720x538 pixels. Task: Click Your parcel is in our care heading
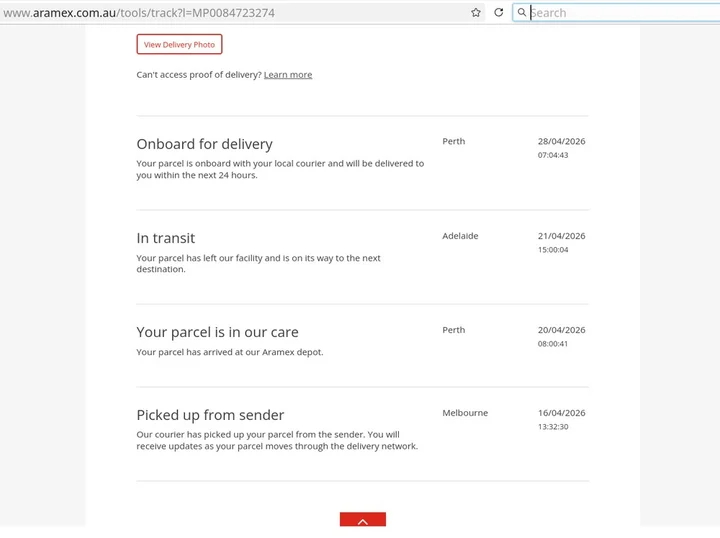(x=217, y=332)
